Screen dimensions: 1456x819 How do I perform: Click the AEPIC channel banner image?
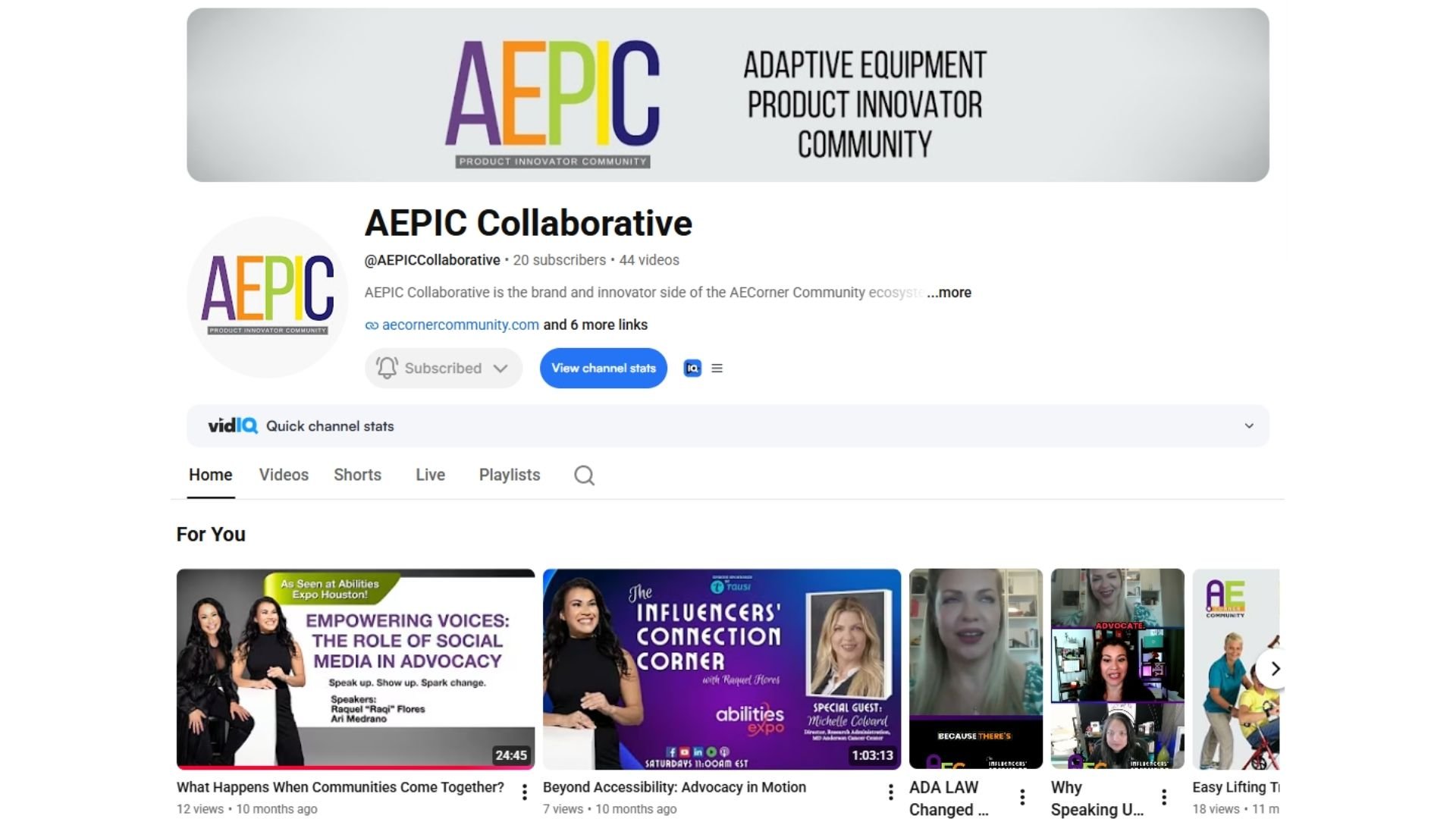728,95
